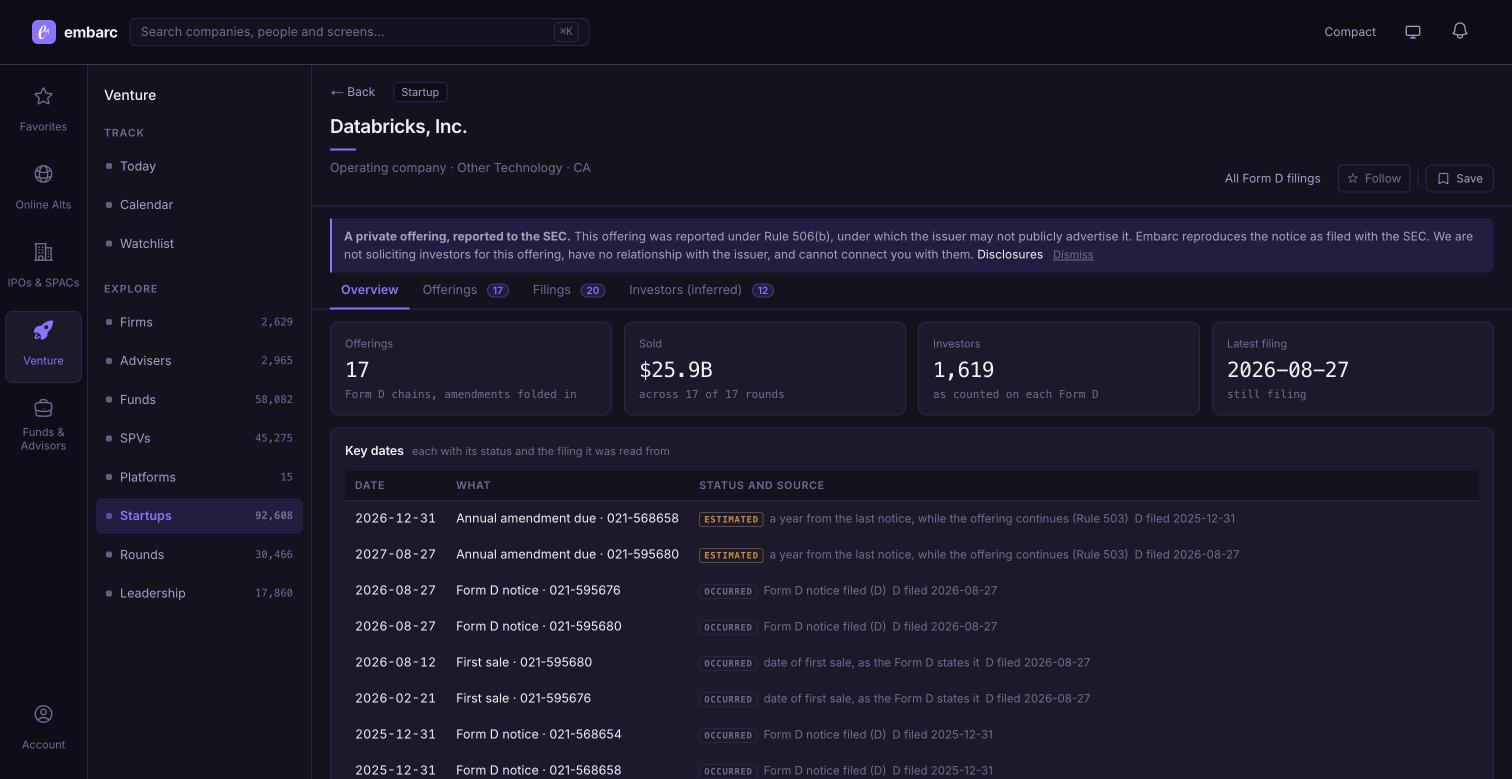The width and height of the screenshot is (1512, 779).
Task: Save Databricks with bookmark button
Action: [1459, 178]
